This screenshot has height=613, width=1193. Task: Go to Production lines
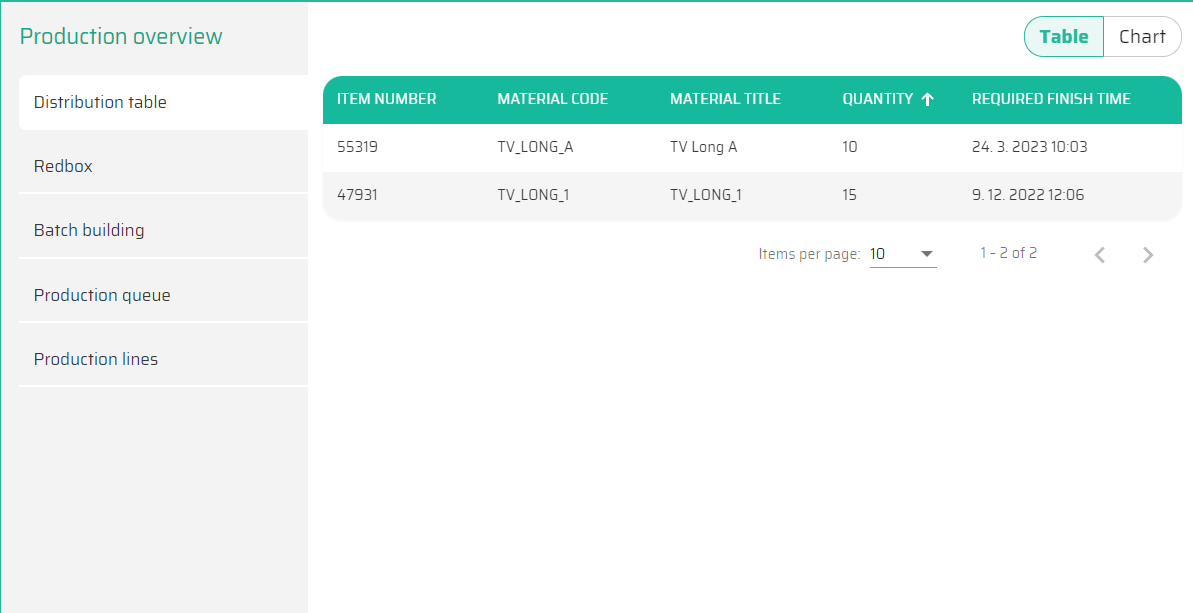[96, 359]
